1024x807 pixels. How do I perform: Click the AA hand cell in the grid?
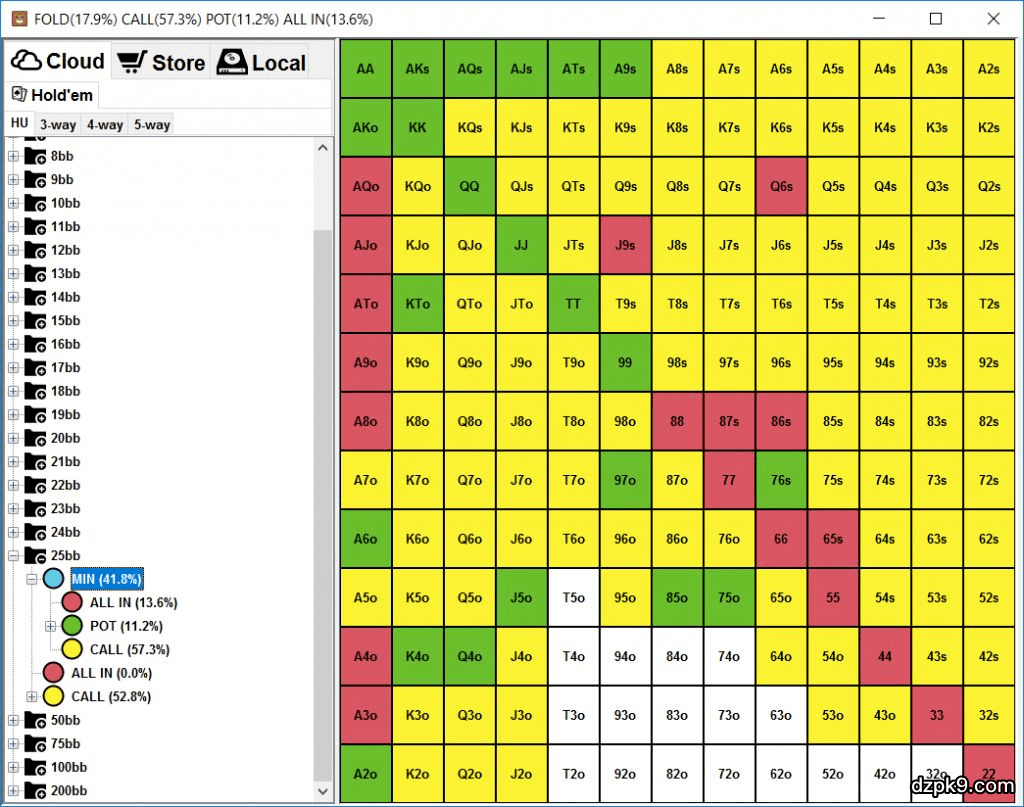[366, 69]
